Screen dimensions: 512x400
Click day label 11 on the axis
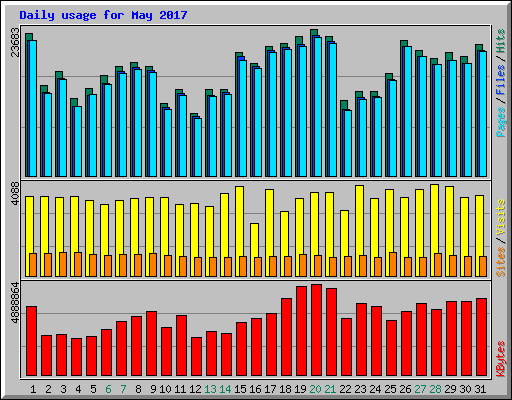(x=180, y=389)
